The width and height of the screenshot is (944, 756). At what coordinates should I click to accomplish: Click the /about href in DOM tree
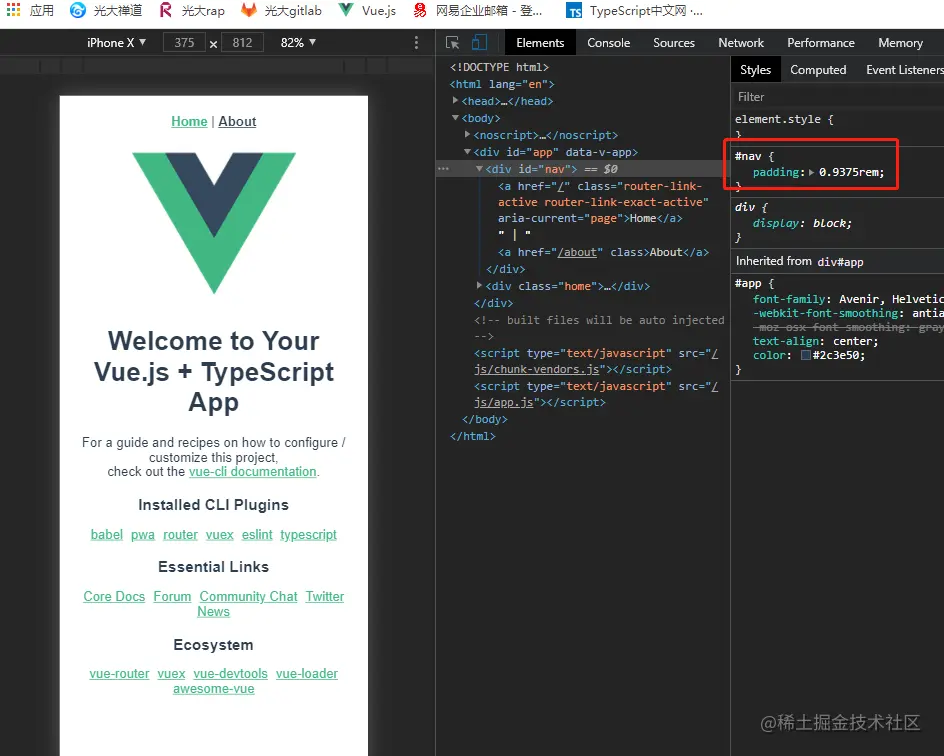(577, 252)
